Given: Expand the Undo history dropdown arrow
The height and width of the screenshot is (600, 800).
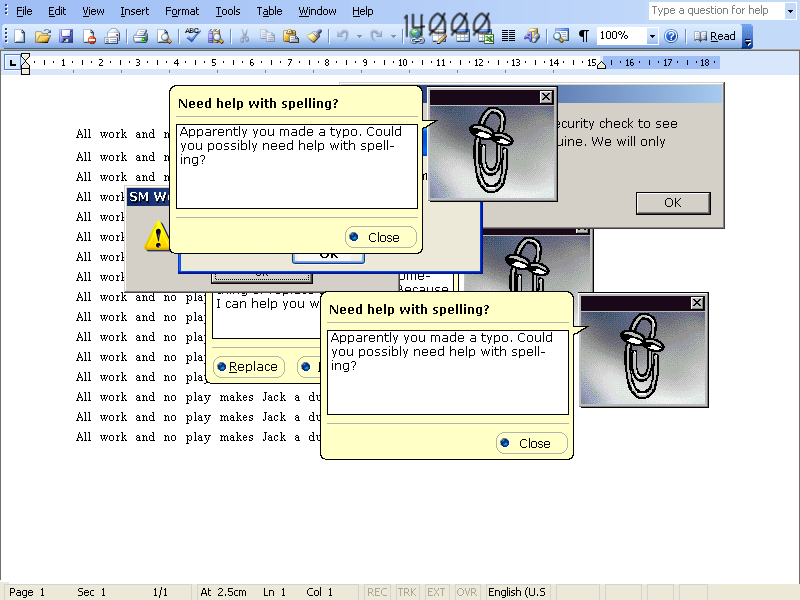Looking at the screenshot, I should pos(359,36).
